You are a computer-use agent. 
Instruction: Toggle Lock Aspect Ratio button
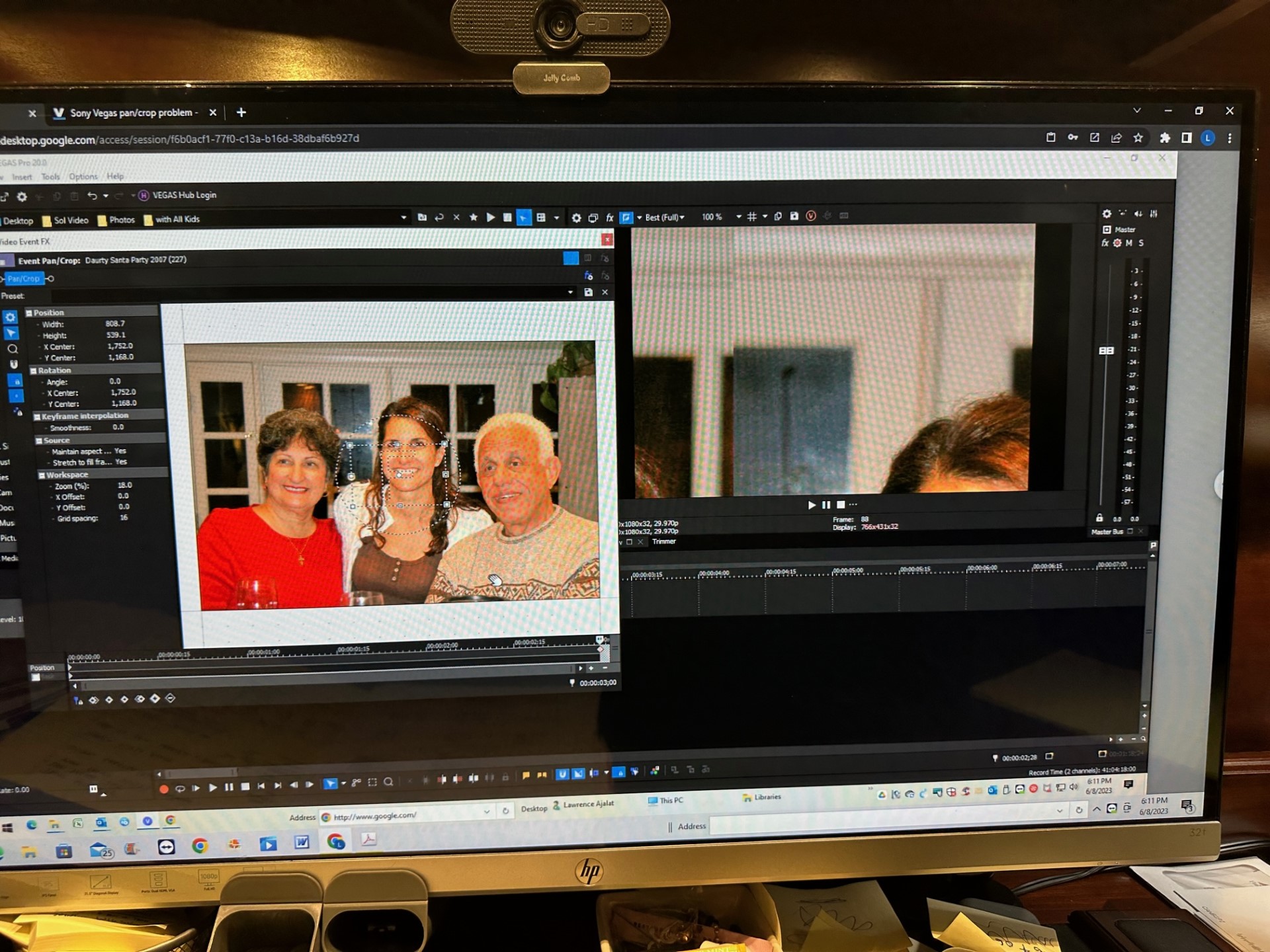coord(16,381)
